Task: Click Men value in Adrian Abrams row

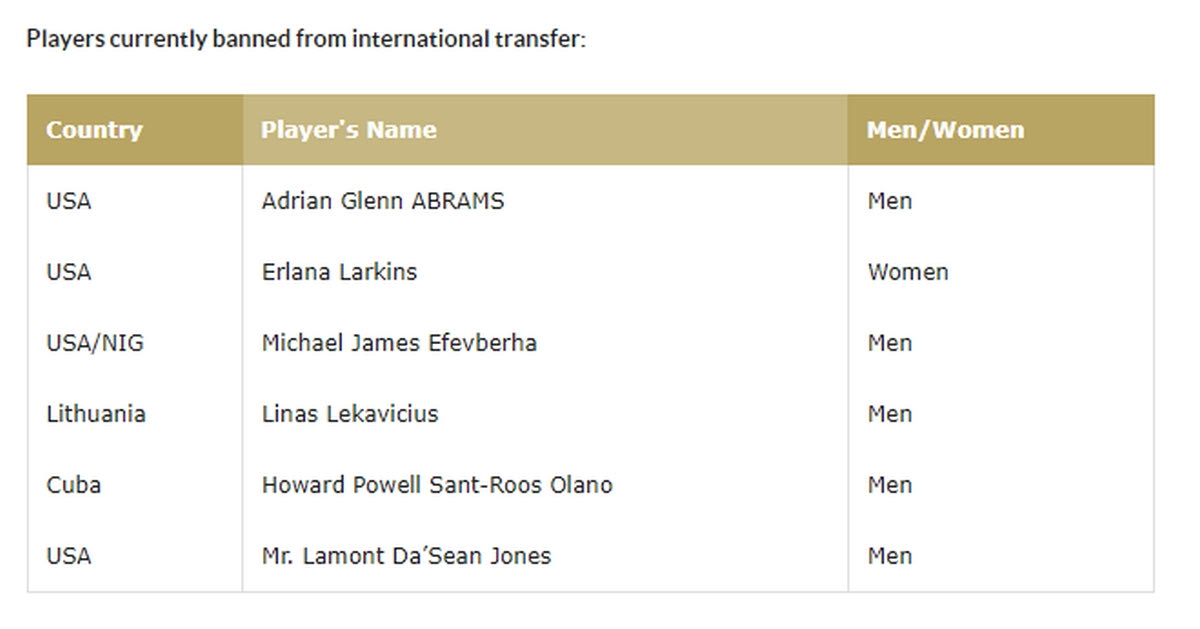Action: (890, 201)
